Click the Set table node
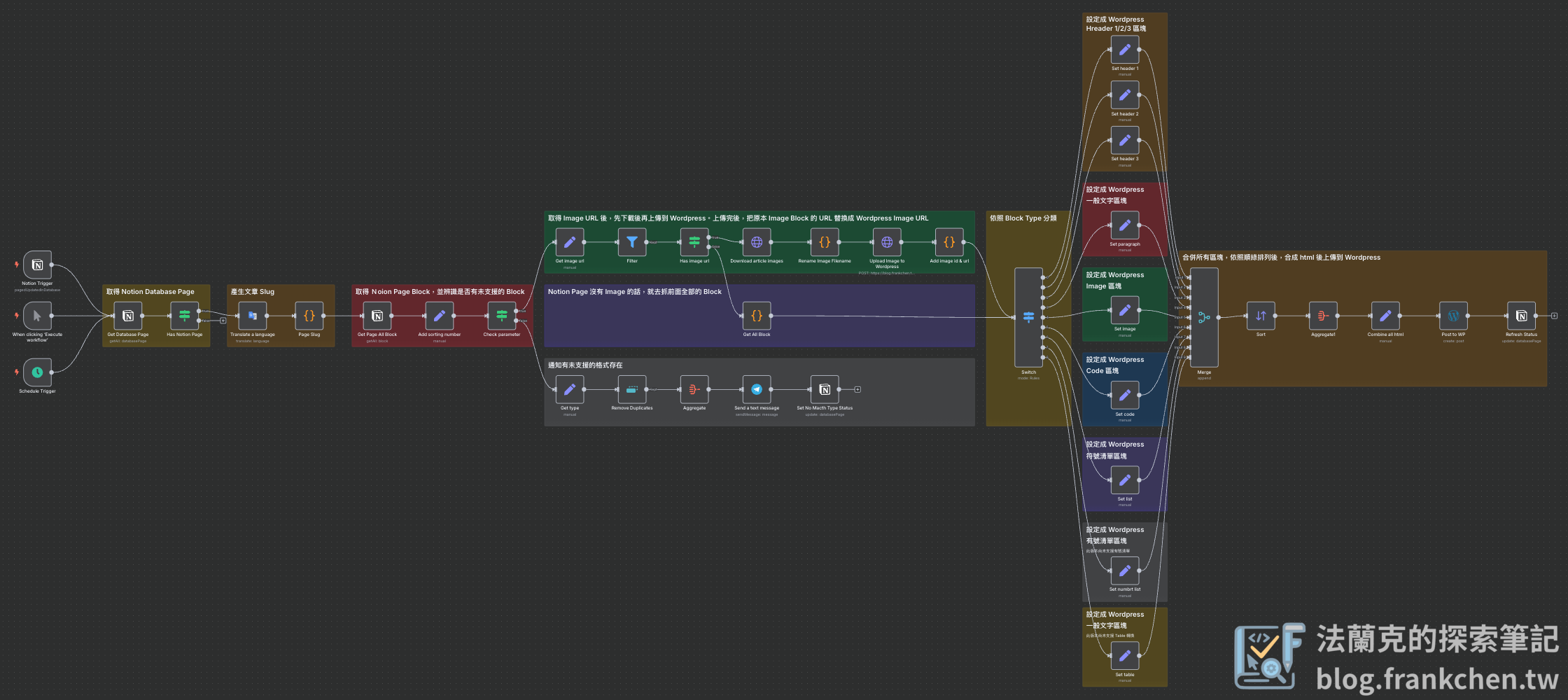 point(1125,656)
